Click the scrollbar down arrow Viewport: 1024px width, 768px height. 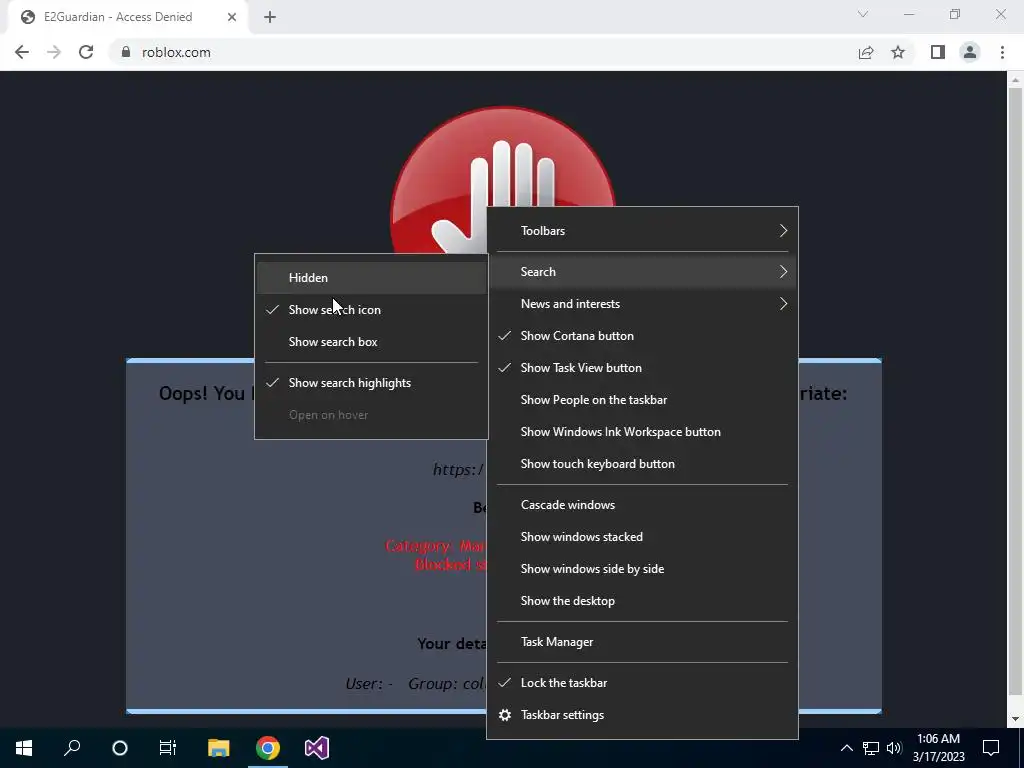pyautogui.click(x=1015, y=720)
